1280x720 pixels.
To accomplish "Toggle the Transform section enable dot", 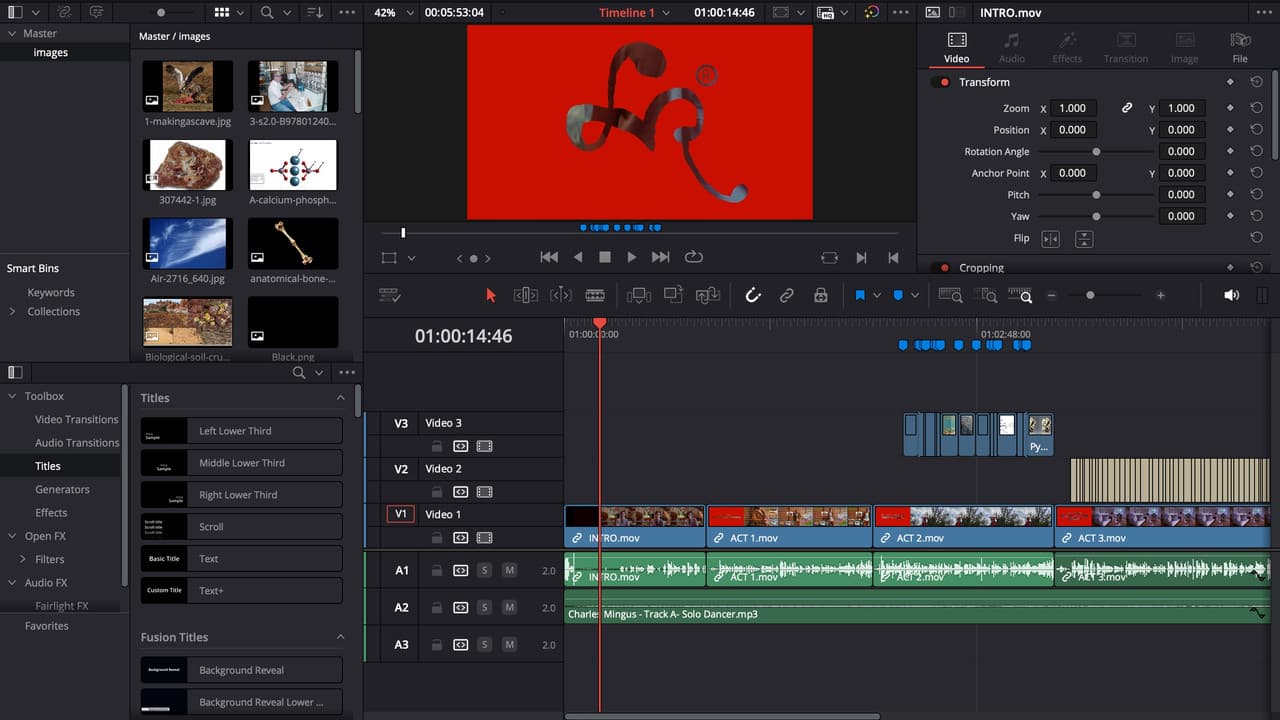I will click(943, 82).
